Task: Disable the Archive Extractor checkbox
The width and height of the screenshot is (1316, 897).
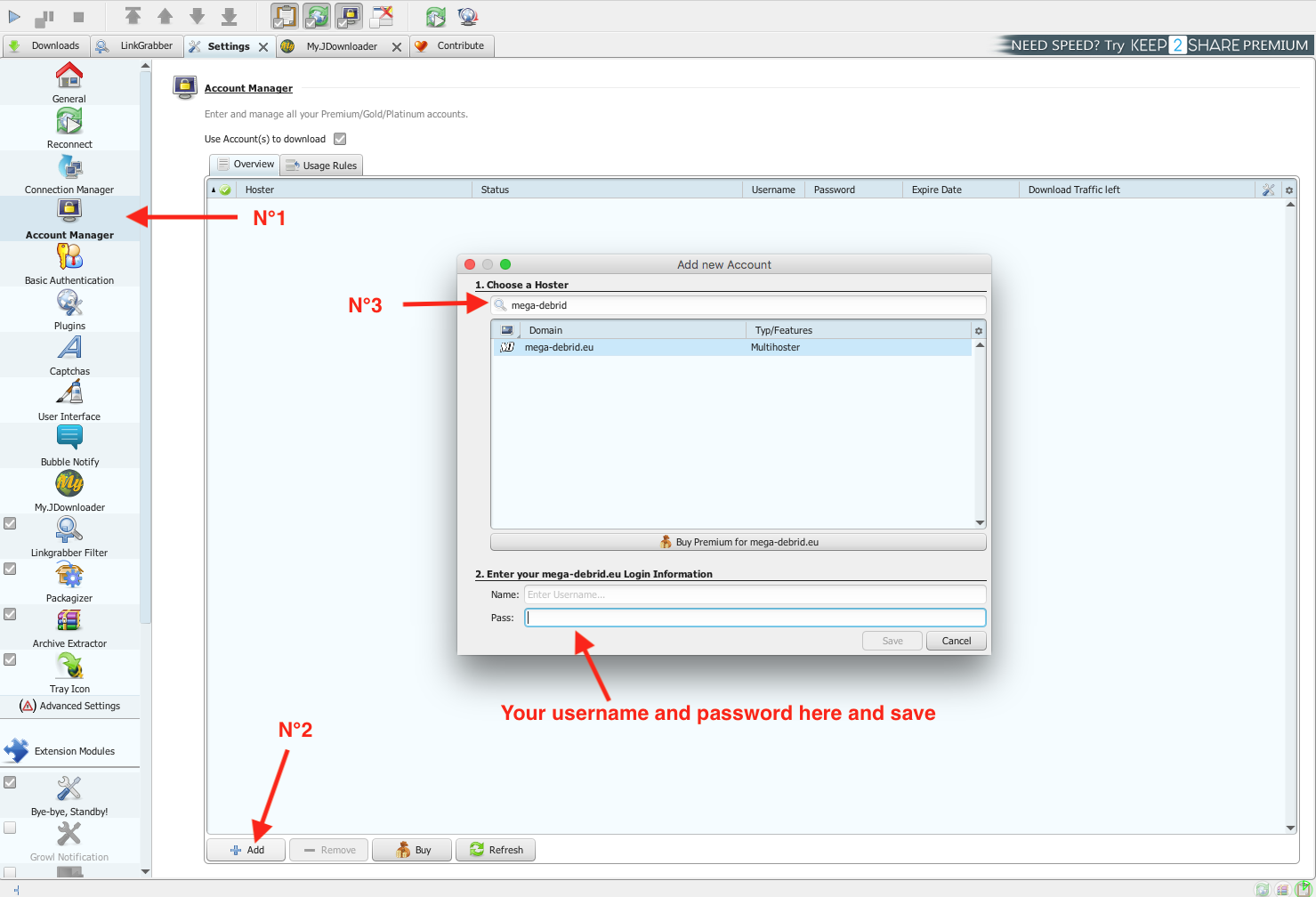Action: pos(10,614)
